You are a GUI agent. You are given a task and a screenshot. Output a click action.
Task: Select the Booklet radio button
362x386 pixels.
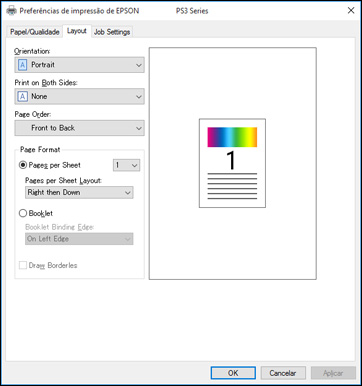[23, 213]
